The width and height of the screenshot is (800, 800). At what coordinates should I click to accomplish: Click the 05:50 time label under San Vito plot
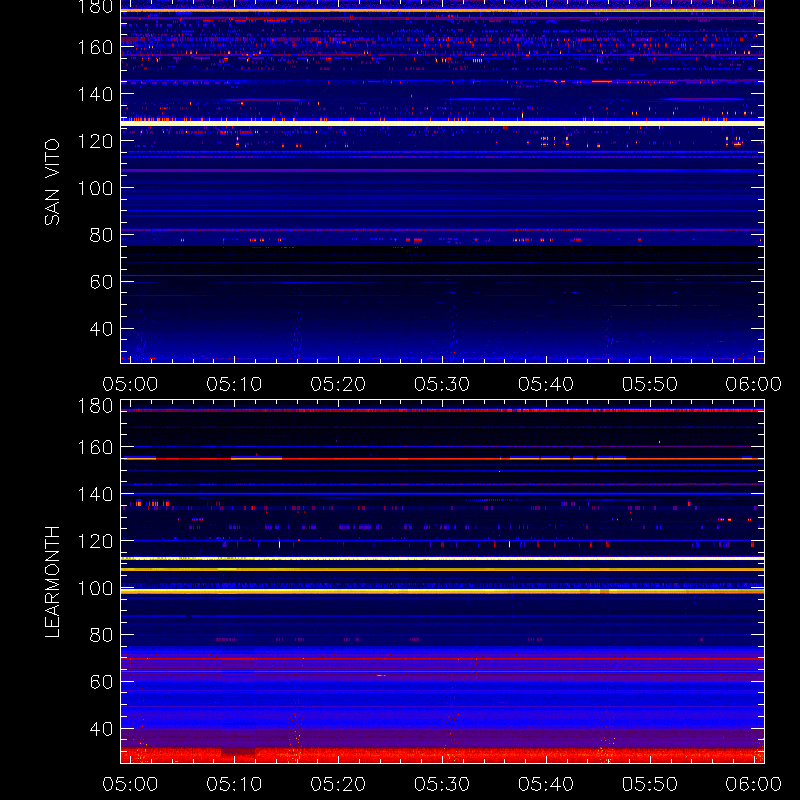click(x=650, y=384)
